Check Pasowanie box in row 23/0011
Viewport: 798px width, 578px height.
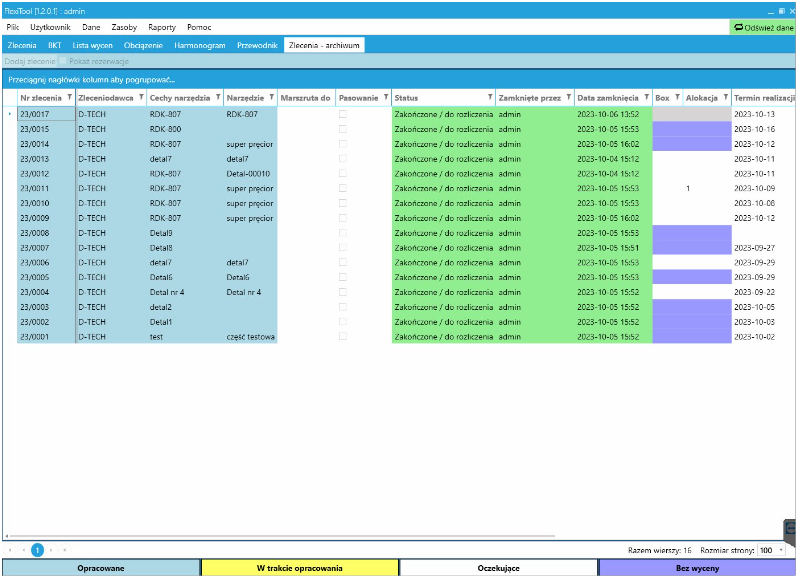(344, 188)
